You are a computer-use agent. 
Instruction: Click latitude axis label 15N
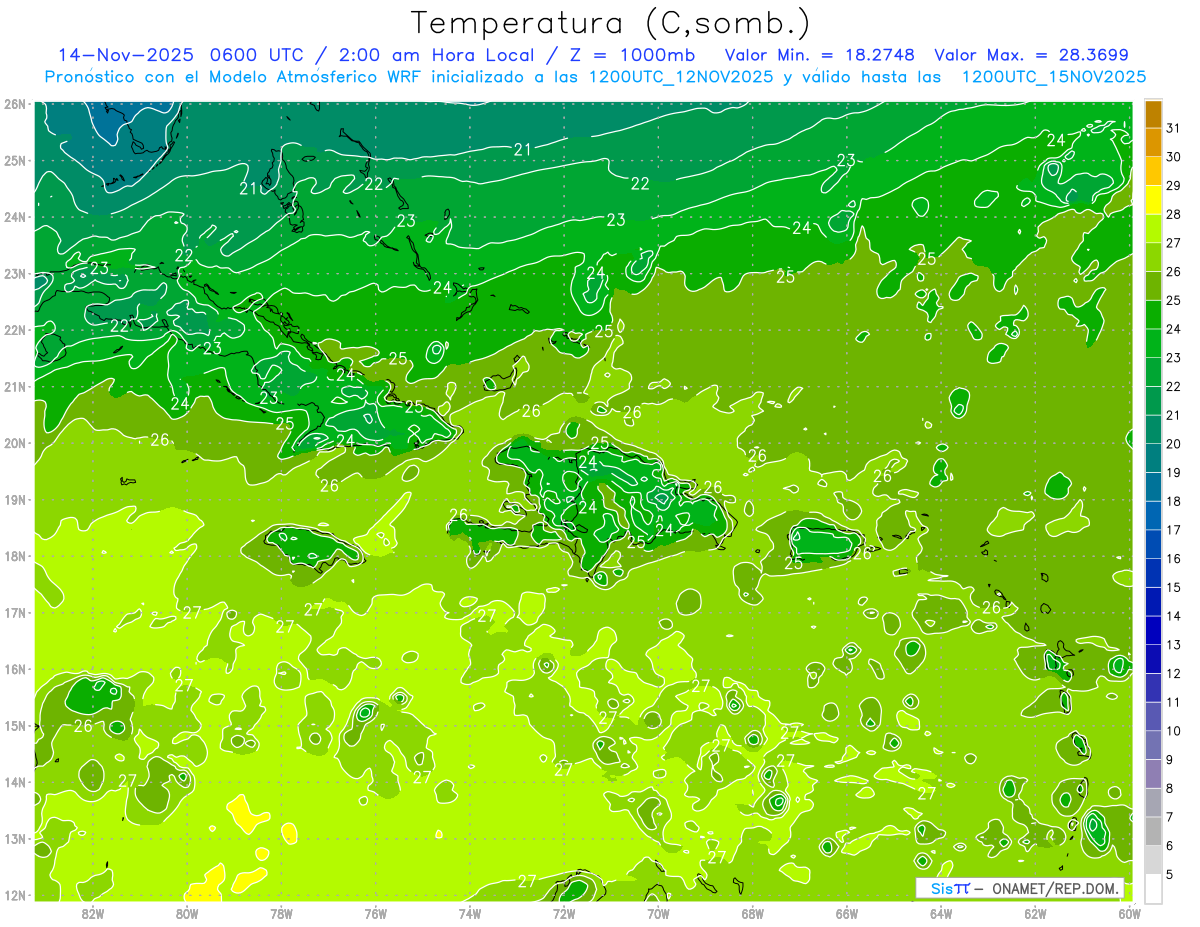(15, 725)
